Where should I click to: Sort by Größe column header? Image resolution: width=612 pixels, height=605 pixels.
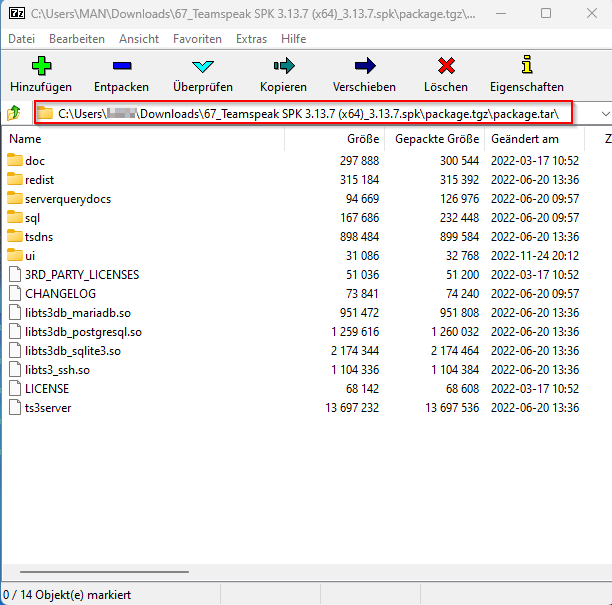(363, 139)
